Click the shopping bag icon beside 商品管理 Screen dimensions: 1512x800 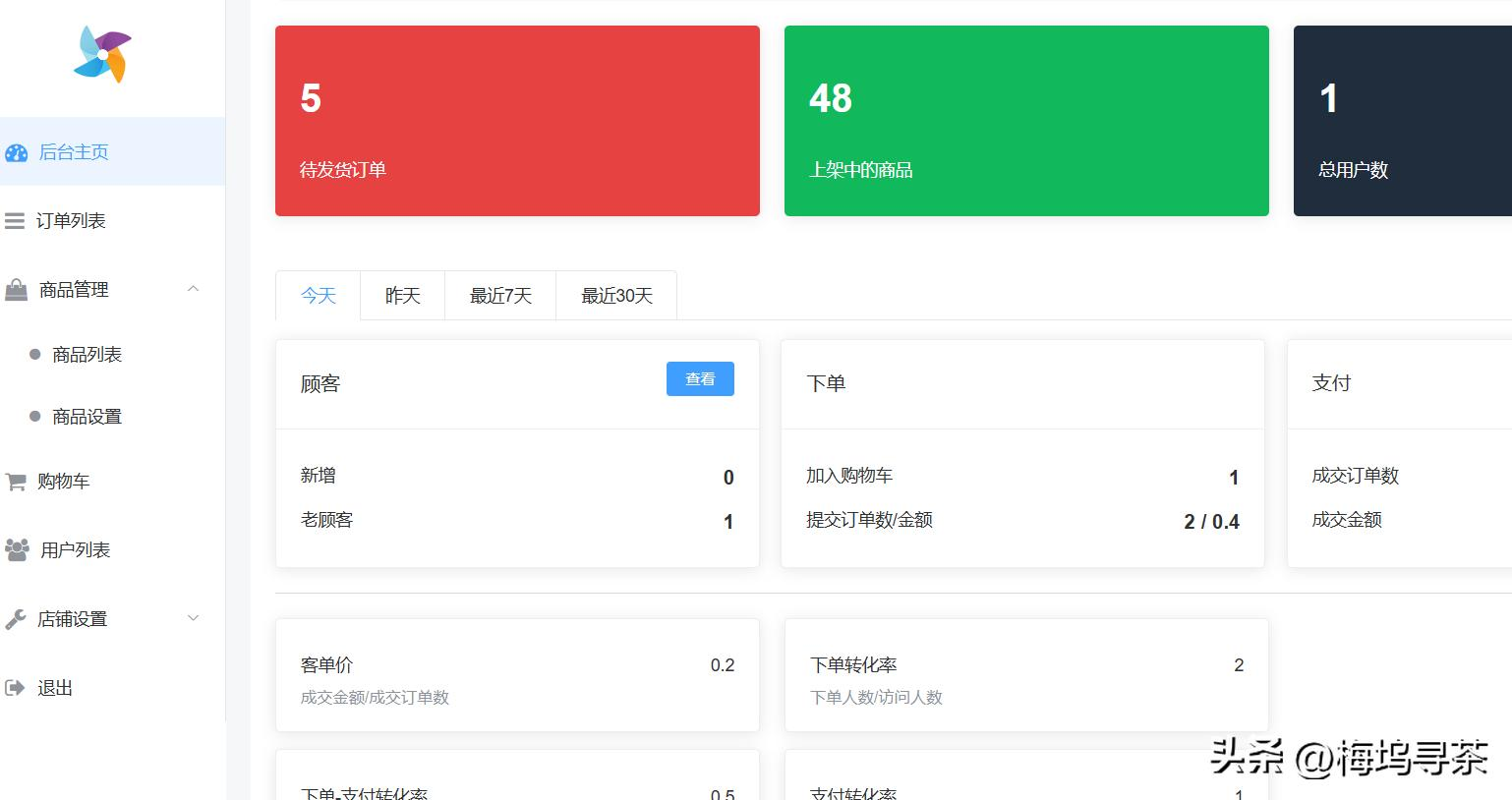[x=17, y=290]
